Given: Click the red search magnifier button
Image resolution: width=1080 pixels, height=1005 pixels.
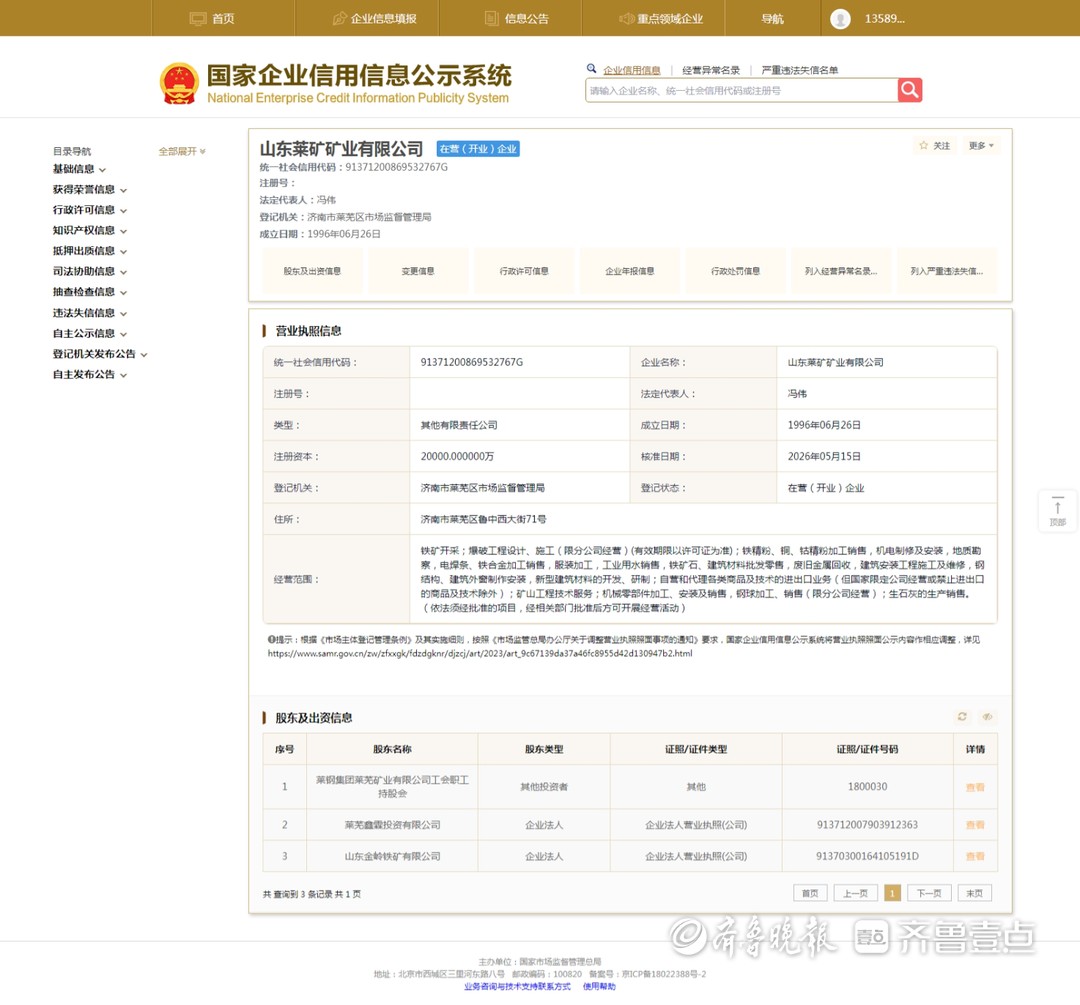Looking at the screenshot, I should [x=910, y=90].
